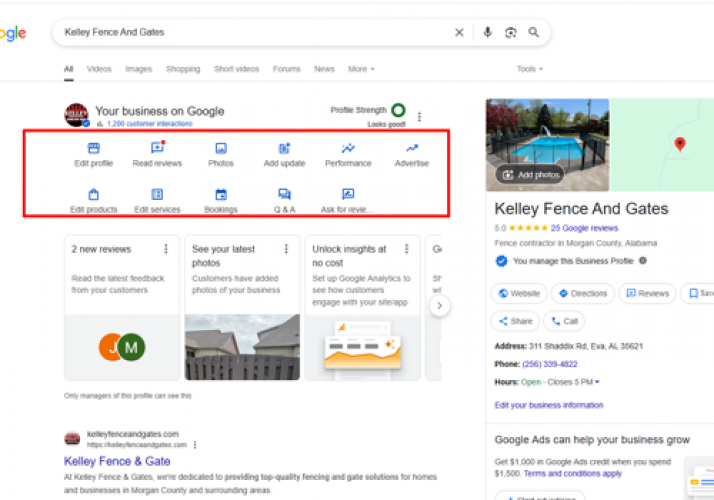The height and width of the screenshot is (500, 714).
Task: Click the Add photos button
Action: pos(530,174)
